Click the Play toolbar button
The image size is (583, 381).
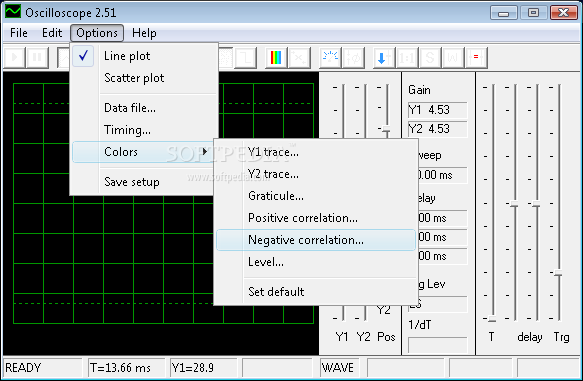click(x=14, y=58)
